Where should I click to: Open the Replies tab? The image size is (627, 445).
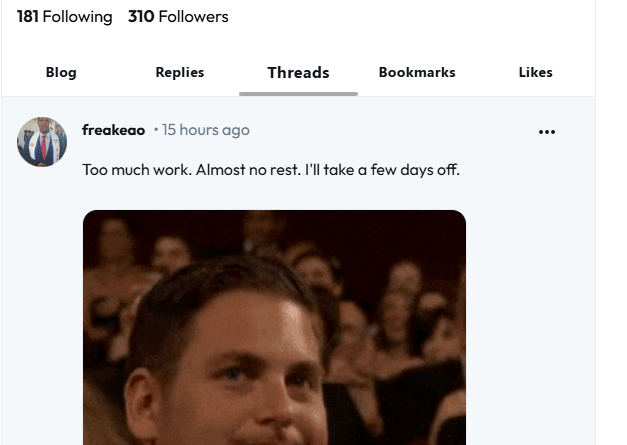pyautogui.click(x=180, y=72)
